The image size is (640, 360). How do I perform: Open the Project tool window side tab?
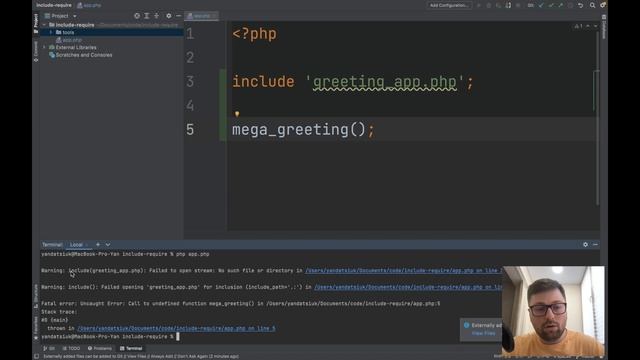[x=36, y=23]
